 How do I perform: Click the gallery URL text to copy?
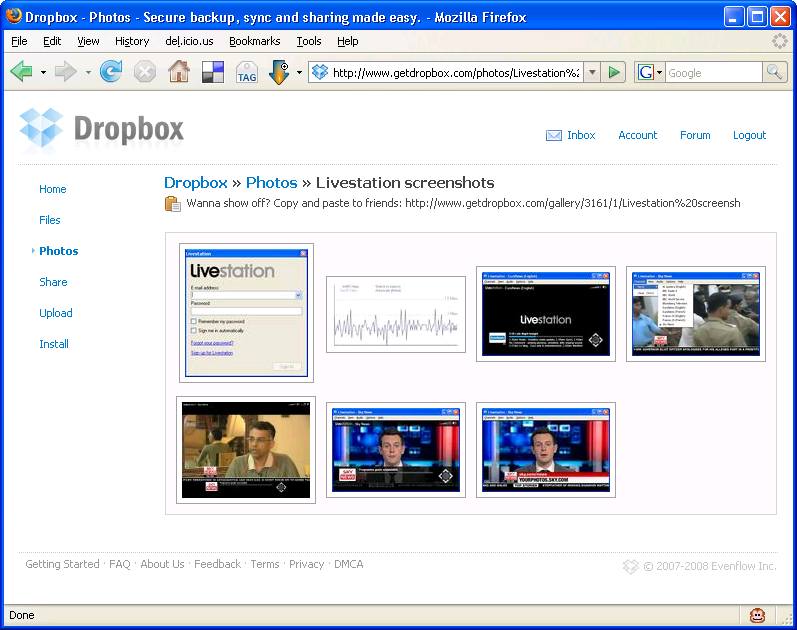572,203
